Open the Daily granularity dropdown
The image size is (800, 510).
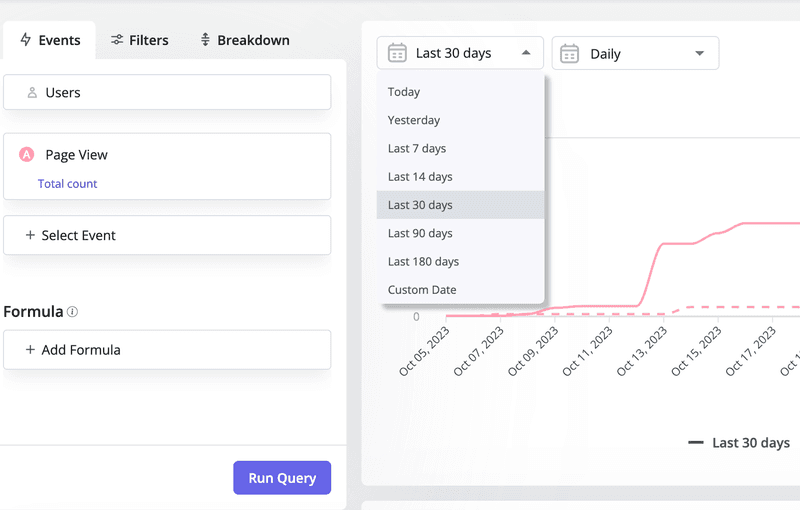pos(699,54)
